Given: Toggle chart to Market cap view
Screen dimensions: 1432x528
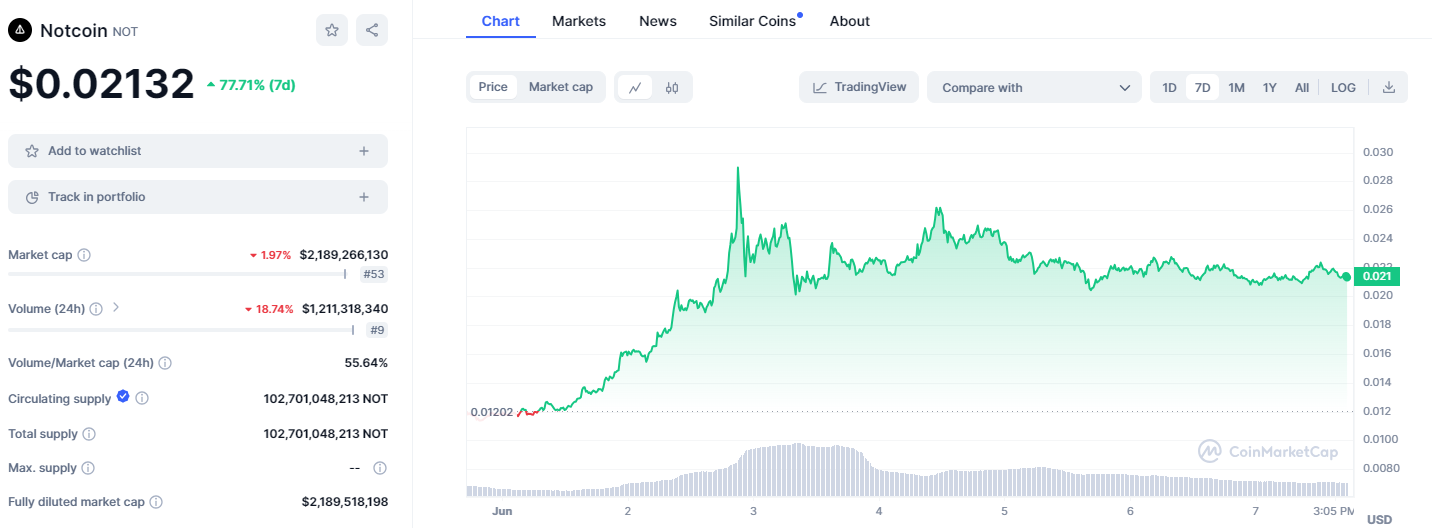Looking at the screenshot, I should [x=561, y=87].
